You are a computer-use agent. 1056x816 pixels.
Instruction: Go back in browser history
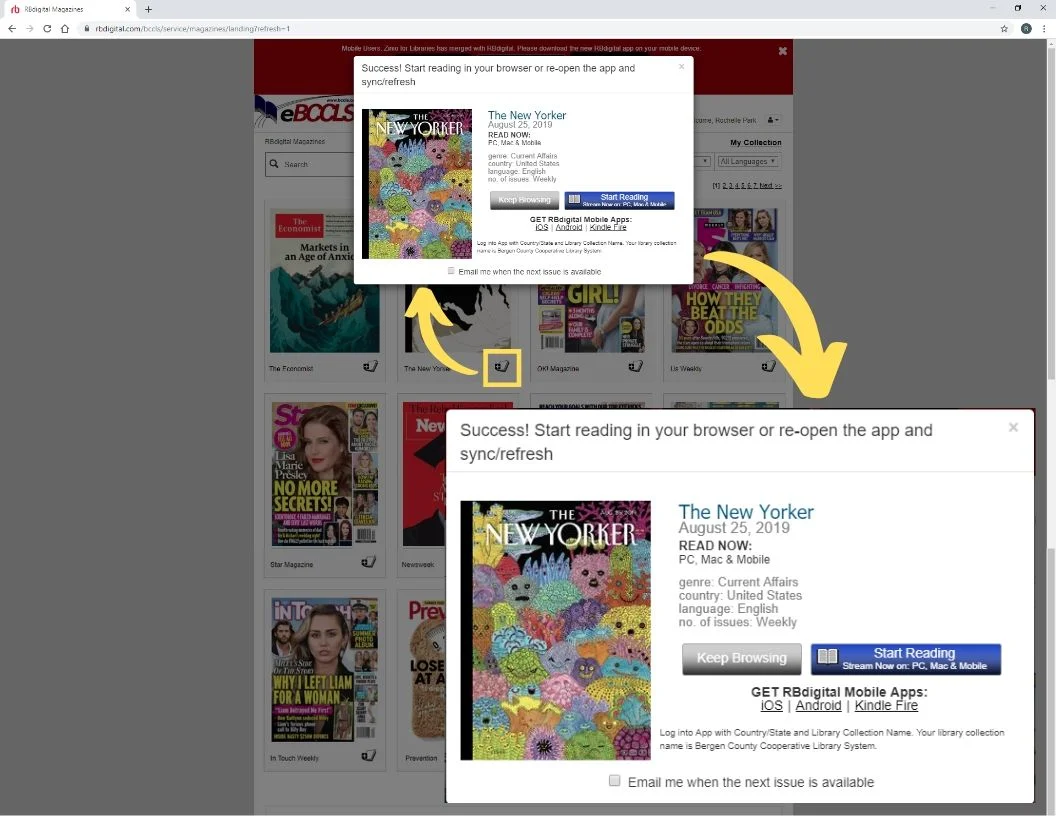[x=11, y=28]
